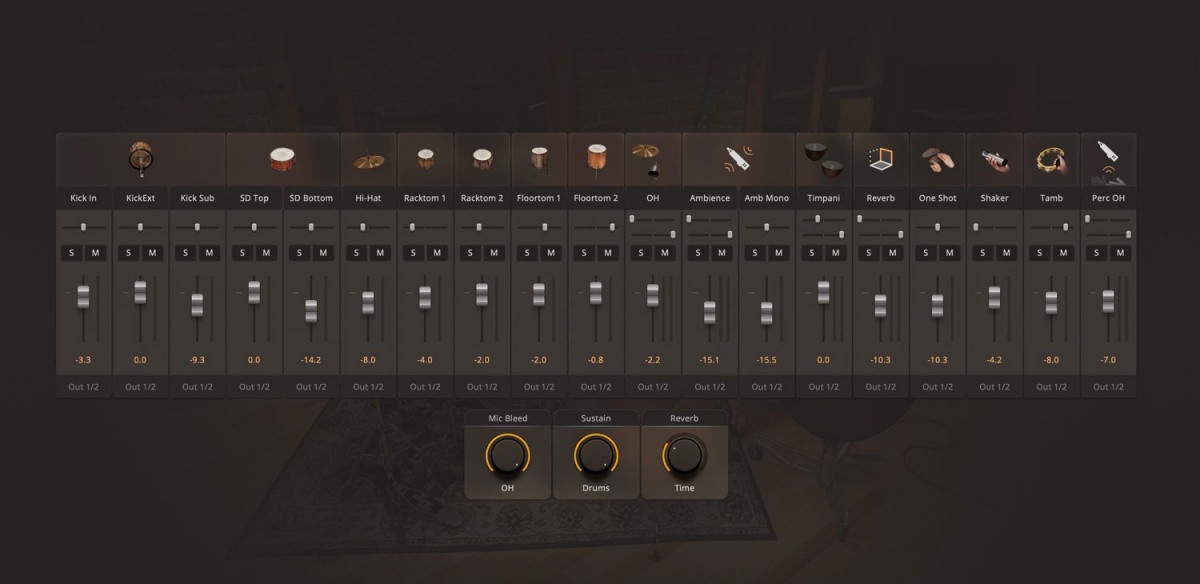Screen dimensions: 1200x584
Task: Click the Floortom 1 channel label
Action: pos(539,198)
